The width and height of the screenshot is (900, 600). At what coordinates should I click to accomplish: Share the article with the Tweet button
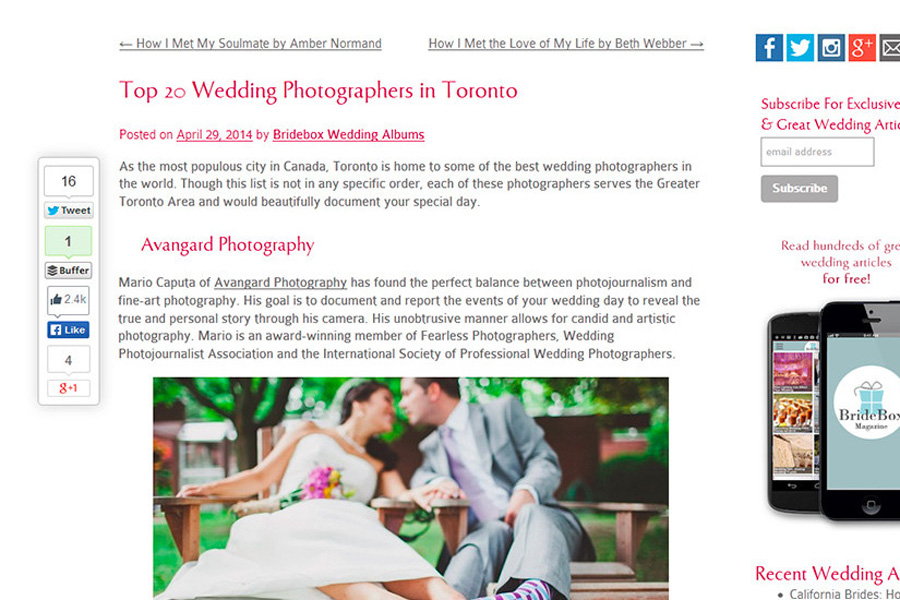[69, 210]
